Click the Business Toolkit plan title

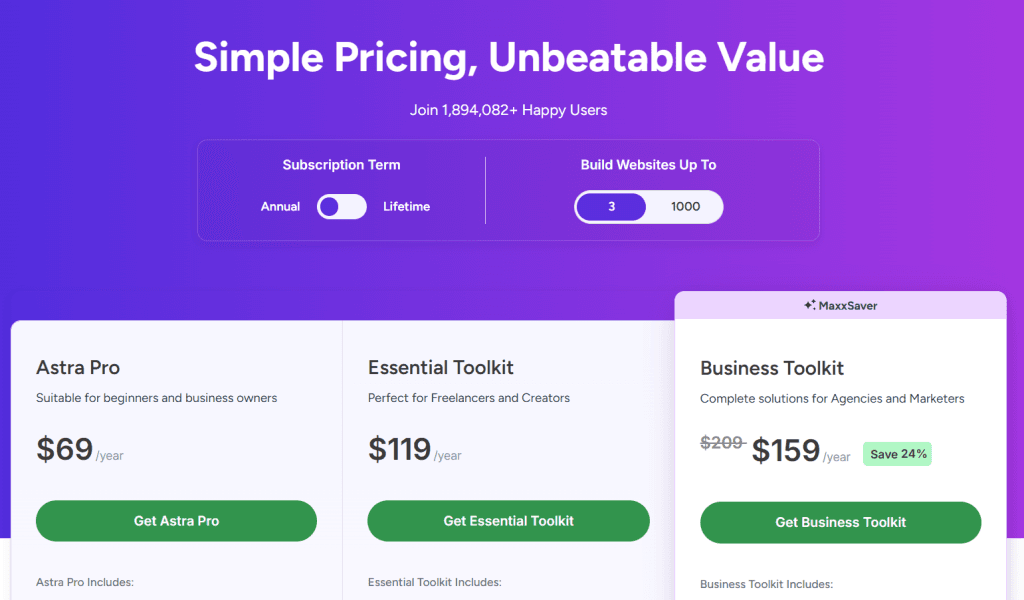pos(772,368)
